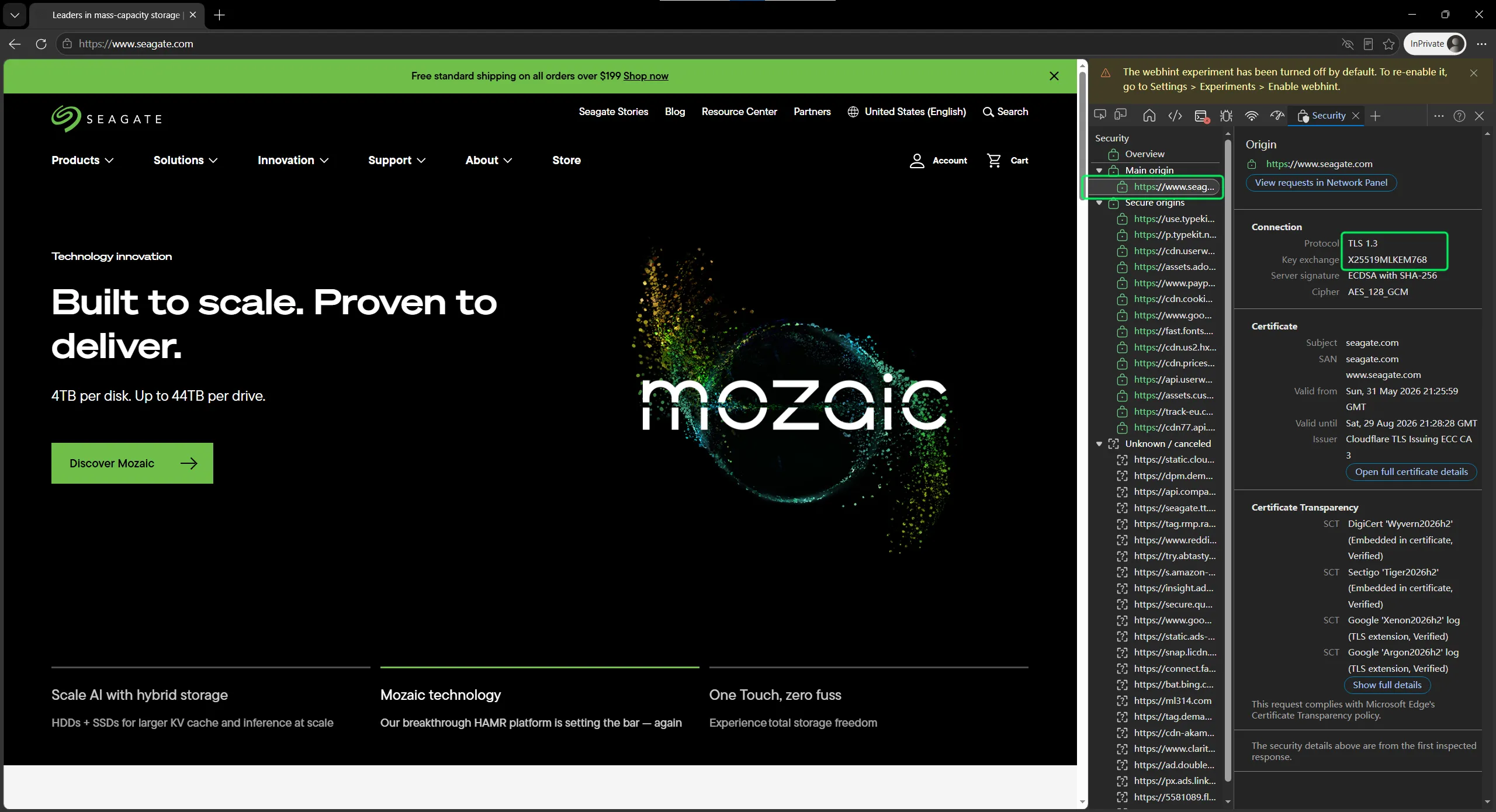Click the Shop now link
1496x812 pixels.
point(646,76)
